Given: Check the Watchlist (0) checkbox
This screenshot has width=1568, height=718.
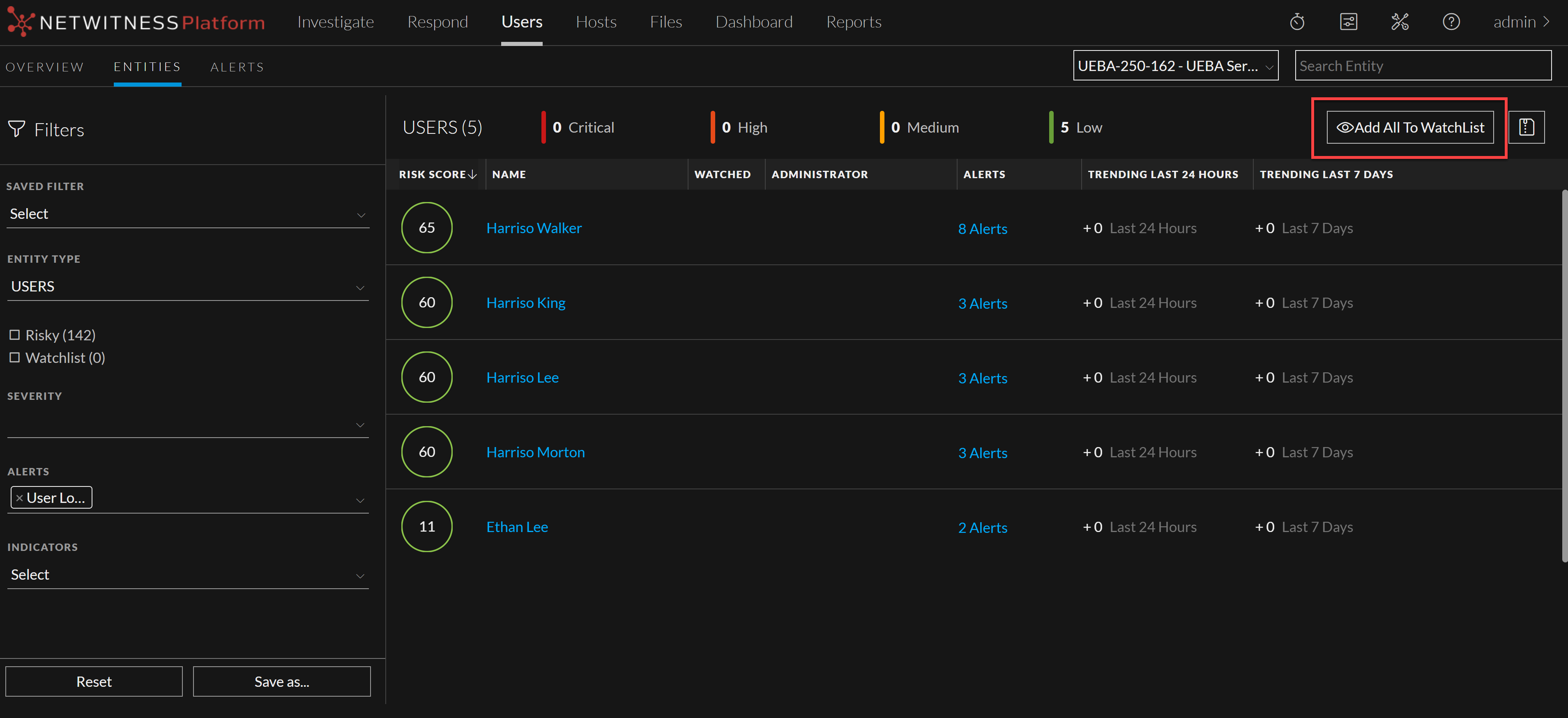Looking at the screenshot, I should (x=15, y=357).
